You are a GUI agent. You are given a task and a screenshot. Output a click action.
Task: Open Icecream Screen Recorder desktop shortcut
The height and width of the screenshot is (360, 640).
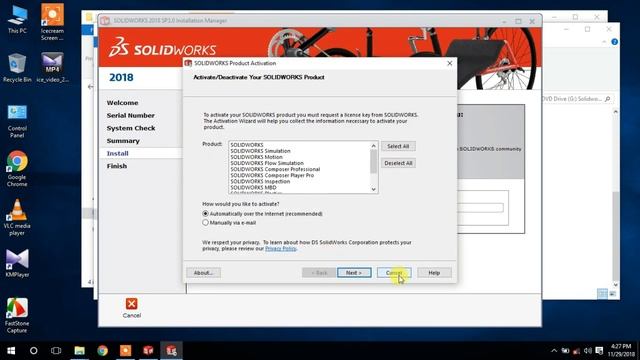(52, 22)
